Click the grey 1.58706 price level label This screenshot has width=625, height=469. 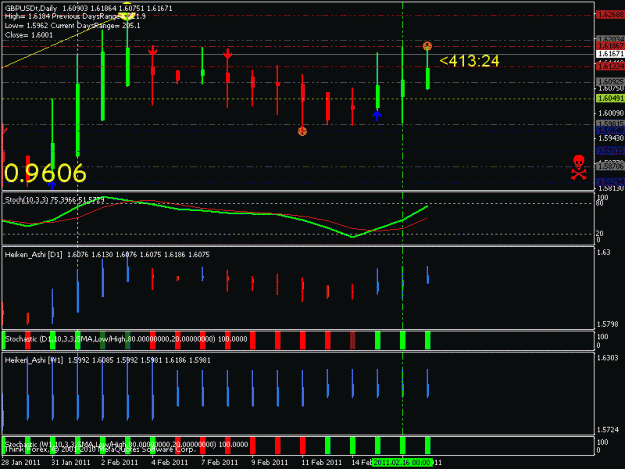(611, 166)
